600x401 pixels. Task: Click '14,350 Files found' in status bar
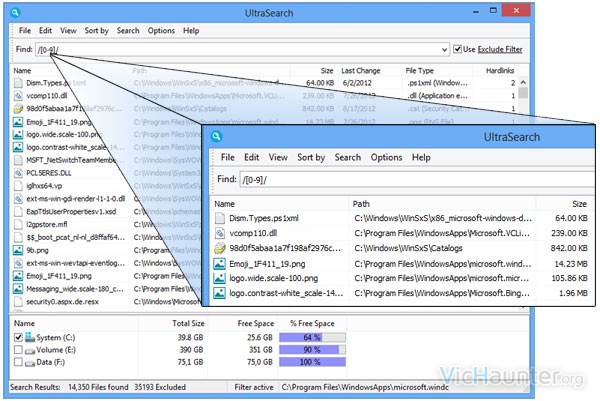[98, 387]
